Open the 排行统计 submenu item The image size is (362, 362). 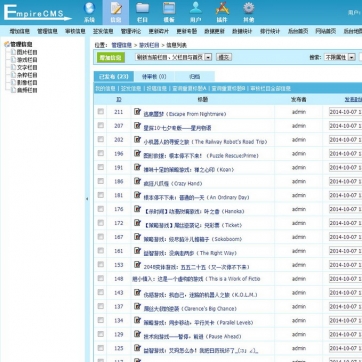click(x=270, y=31)
